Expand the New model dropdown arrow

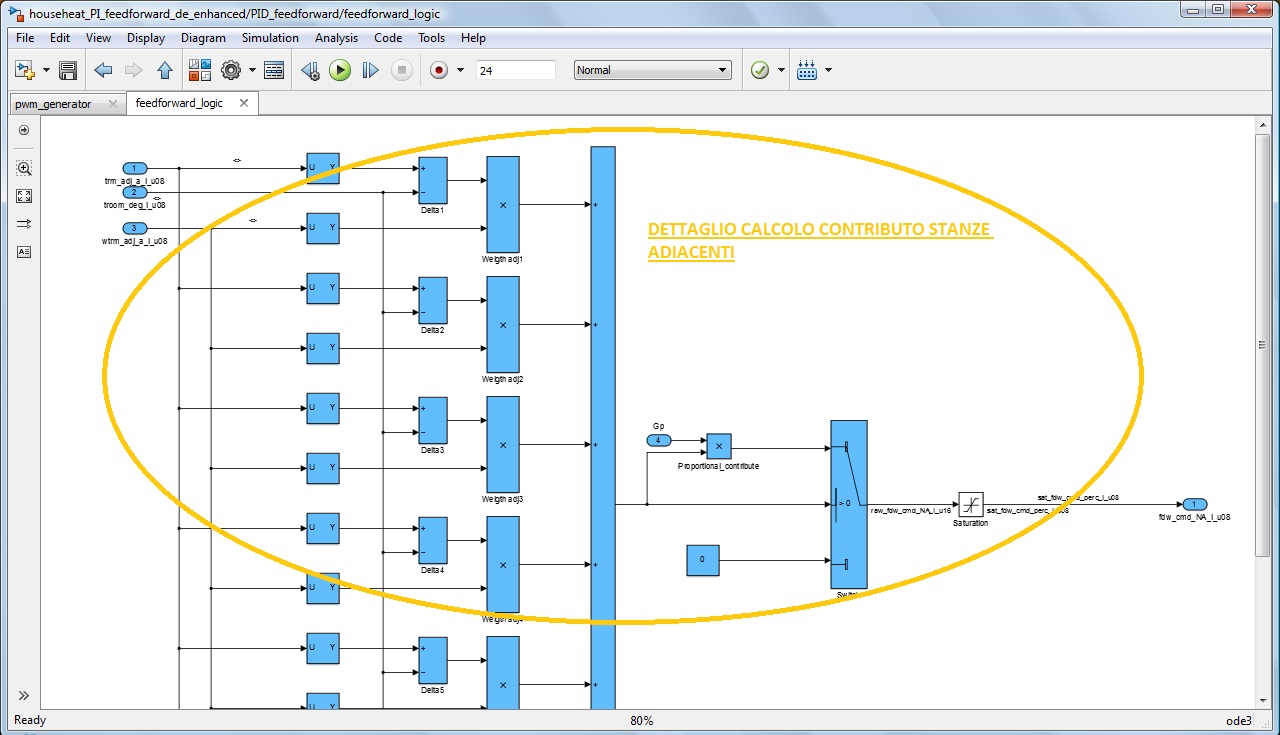point(47,70)
